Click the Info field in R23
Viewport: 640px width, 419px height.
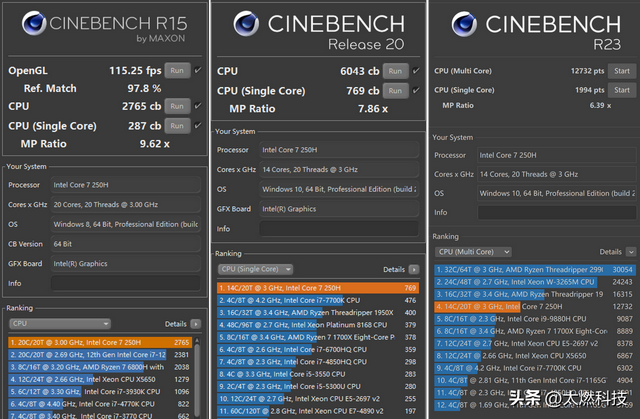(x=557, y=213)
